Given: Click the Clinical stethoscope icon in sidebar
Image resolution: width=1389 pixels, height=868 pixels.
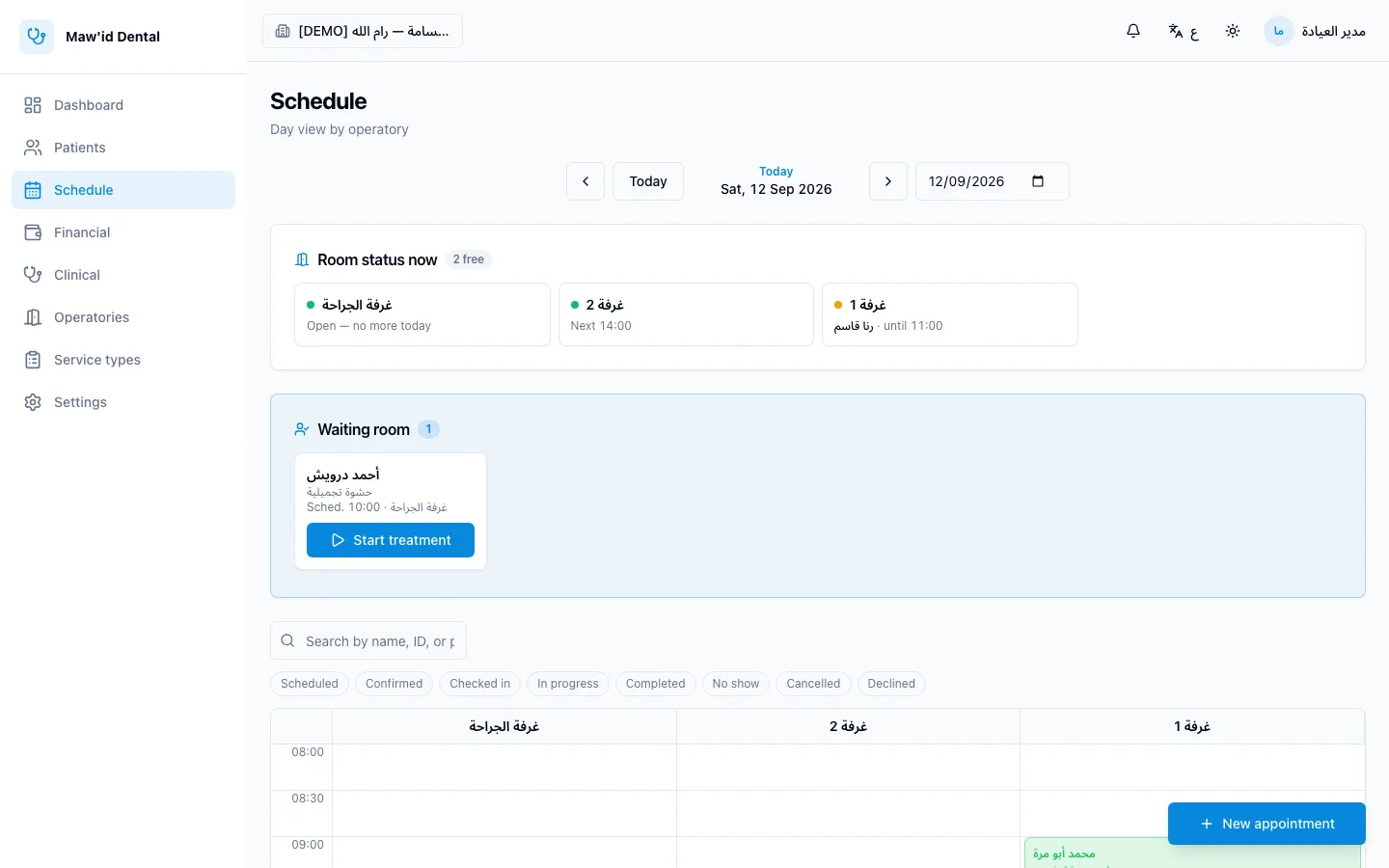Looking at the screenshot, I should pos(33,275).
